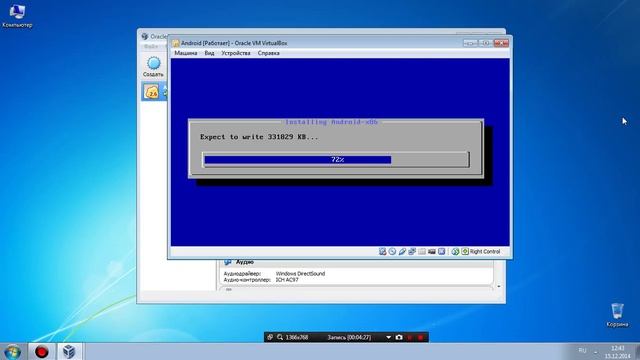The height and width of the screenshot is (360, 640).
Task: Open the Устройства menu
Action: (236, 53)
